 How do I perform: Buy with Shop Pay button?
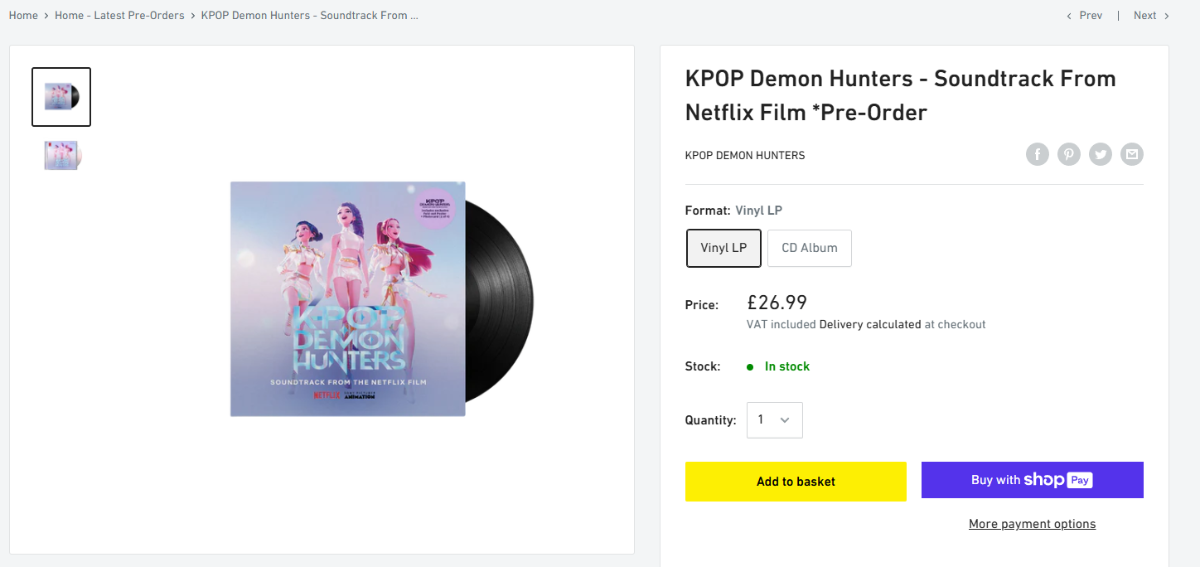point(1032,480)
